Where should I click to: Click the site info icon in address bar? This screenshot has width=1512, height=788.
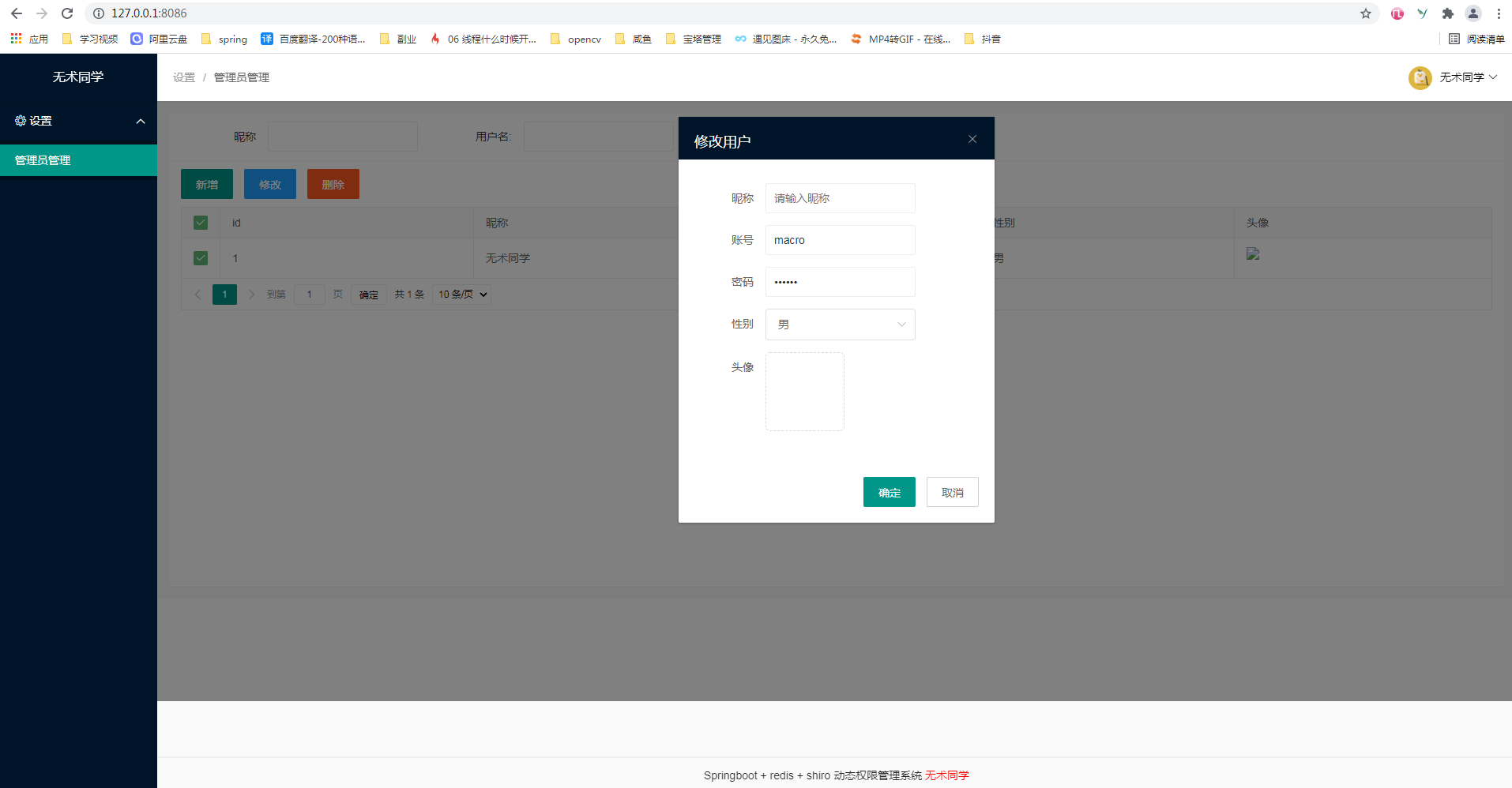click(x=99, y=13)
